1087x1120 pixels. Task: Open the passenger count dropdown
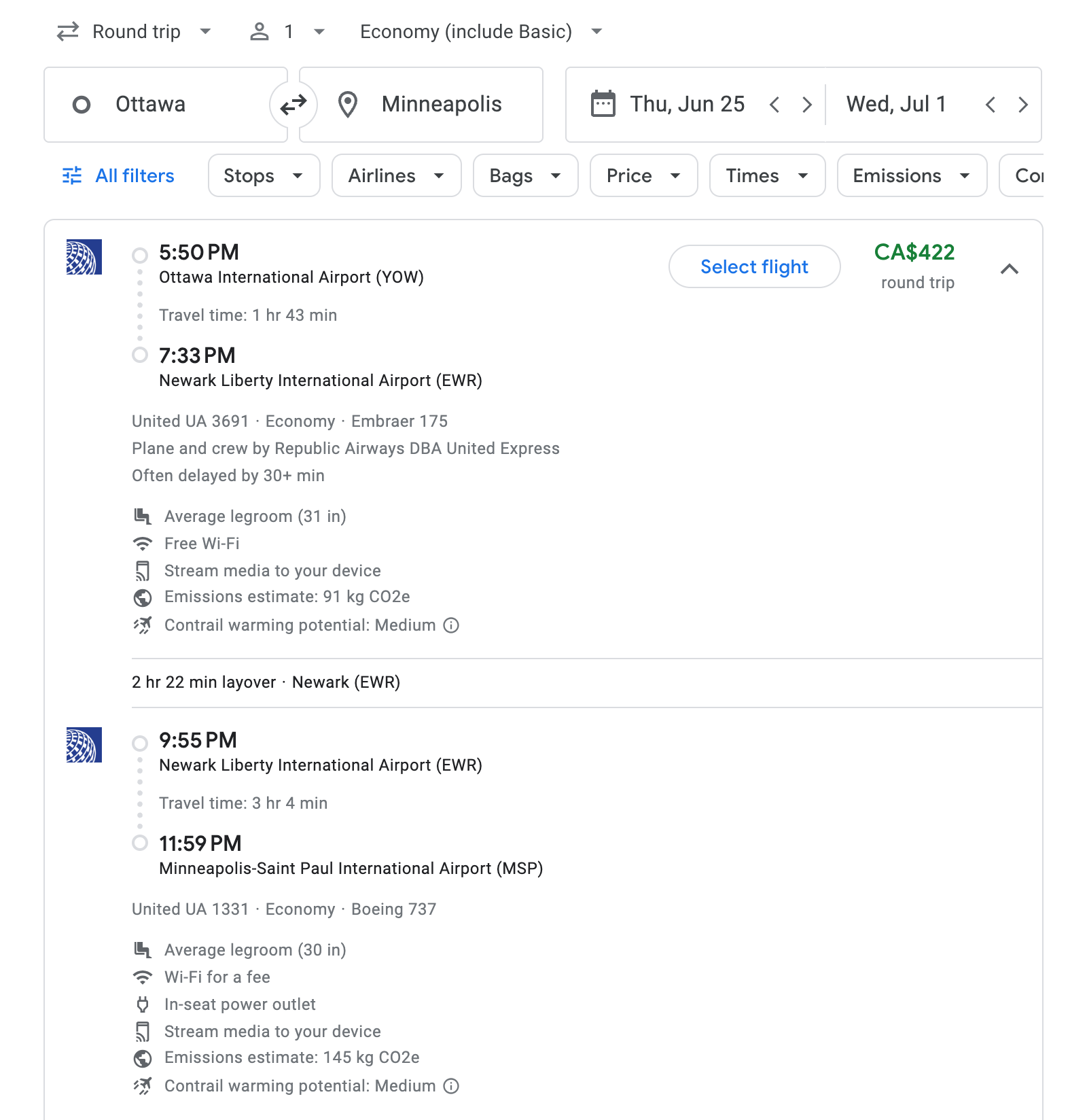click(x=288, y=32)
